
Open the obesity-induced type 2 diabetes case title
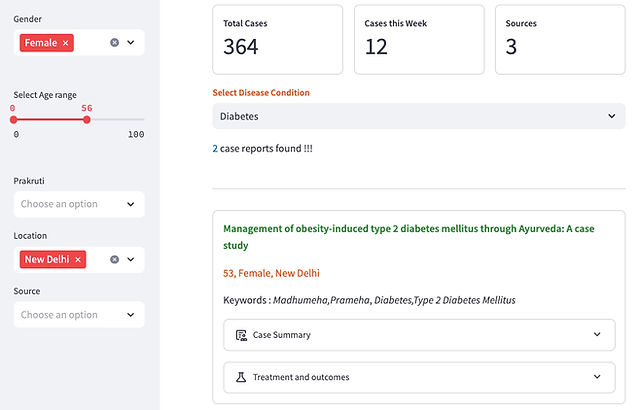tap(409, 237)
